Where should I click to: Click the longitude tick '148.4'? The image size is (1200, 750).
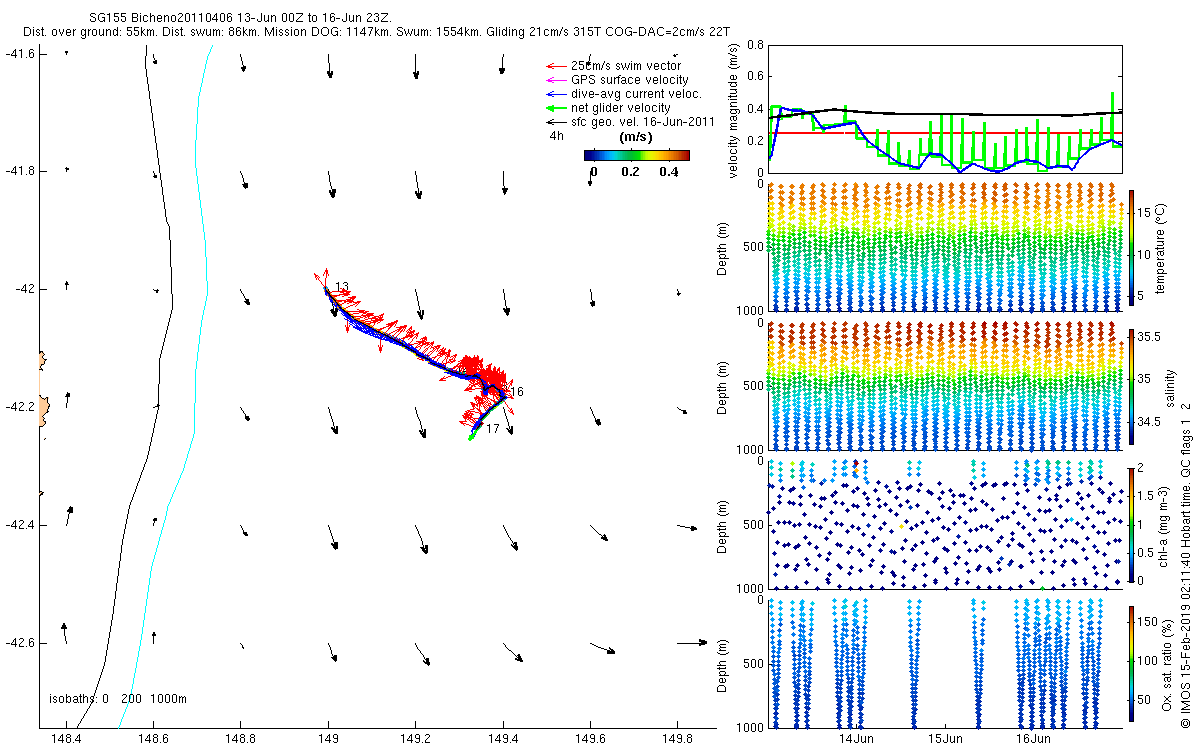pyautogui.click(x=65, y=738)
